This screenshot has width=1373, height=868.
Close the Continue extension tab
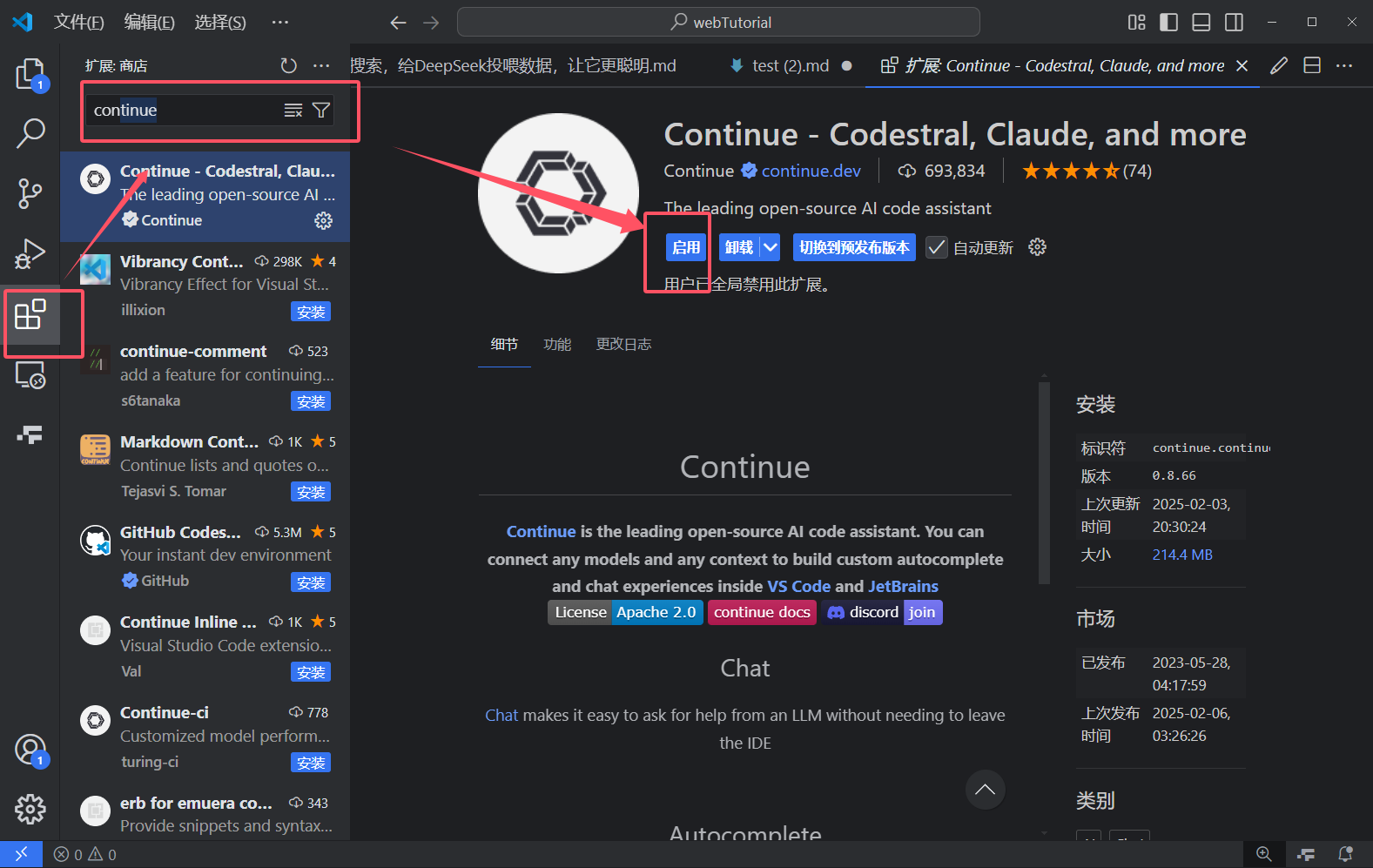[x=1242, y=65]
